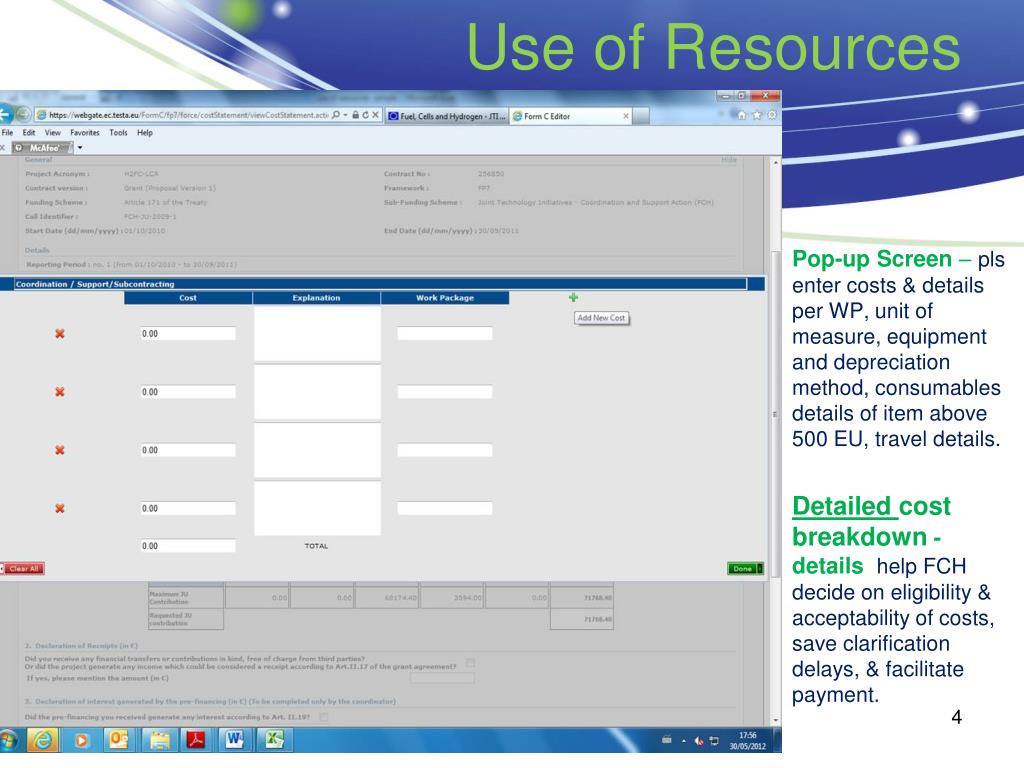Open the Tools menu
The image size is (1024, 768).
pyautogui.click(x=118, y=133)
